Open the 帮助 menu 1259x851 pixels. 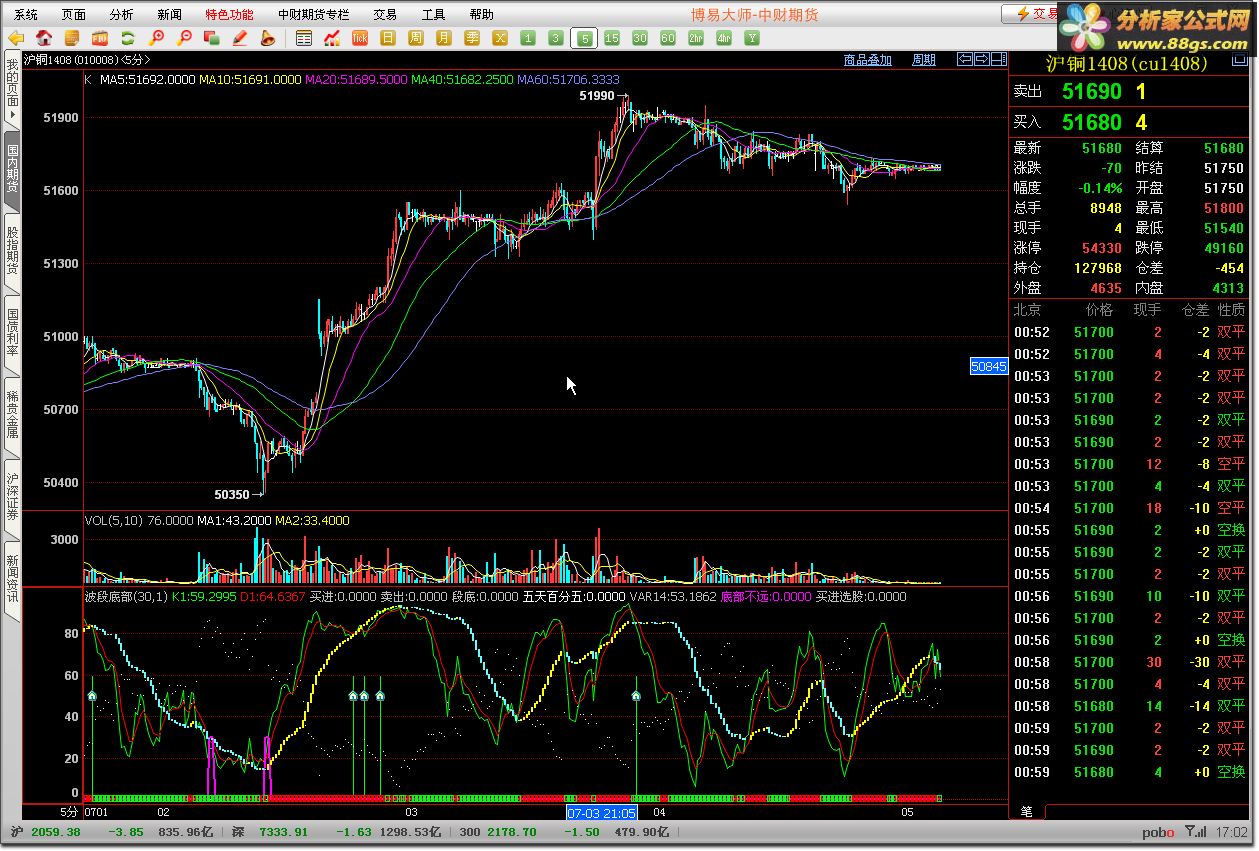pyautogui.click(x=481, y=14)
